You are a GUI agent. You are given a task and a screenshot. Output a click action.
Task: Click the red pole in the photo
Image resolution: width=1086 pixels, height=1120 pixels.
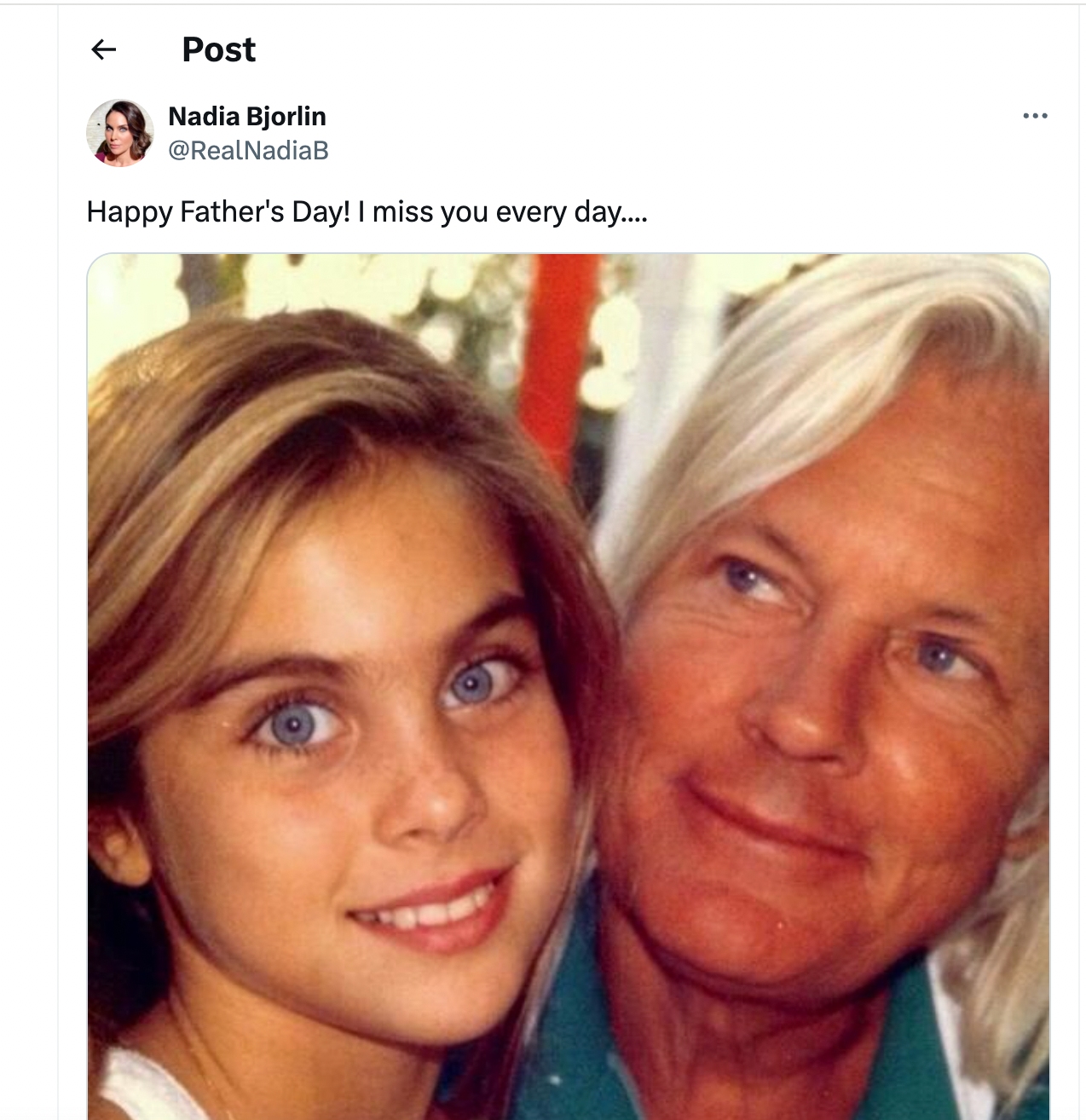558,341
